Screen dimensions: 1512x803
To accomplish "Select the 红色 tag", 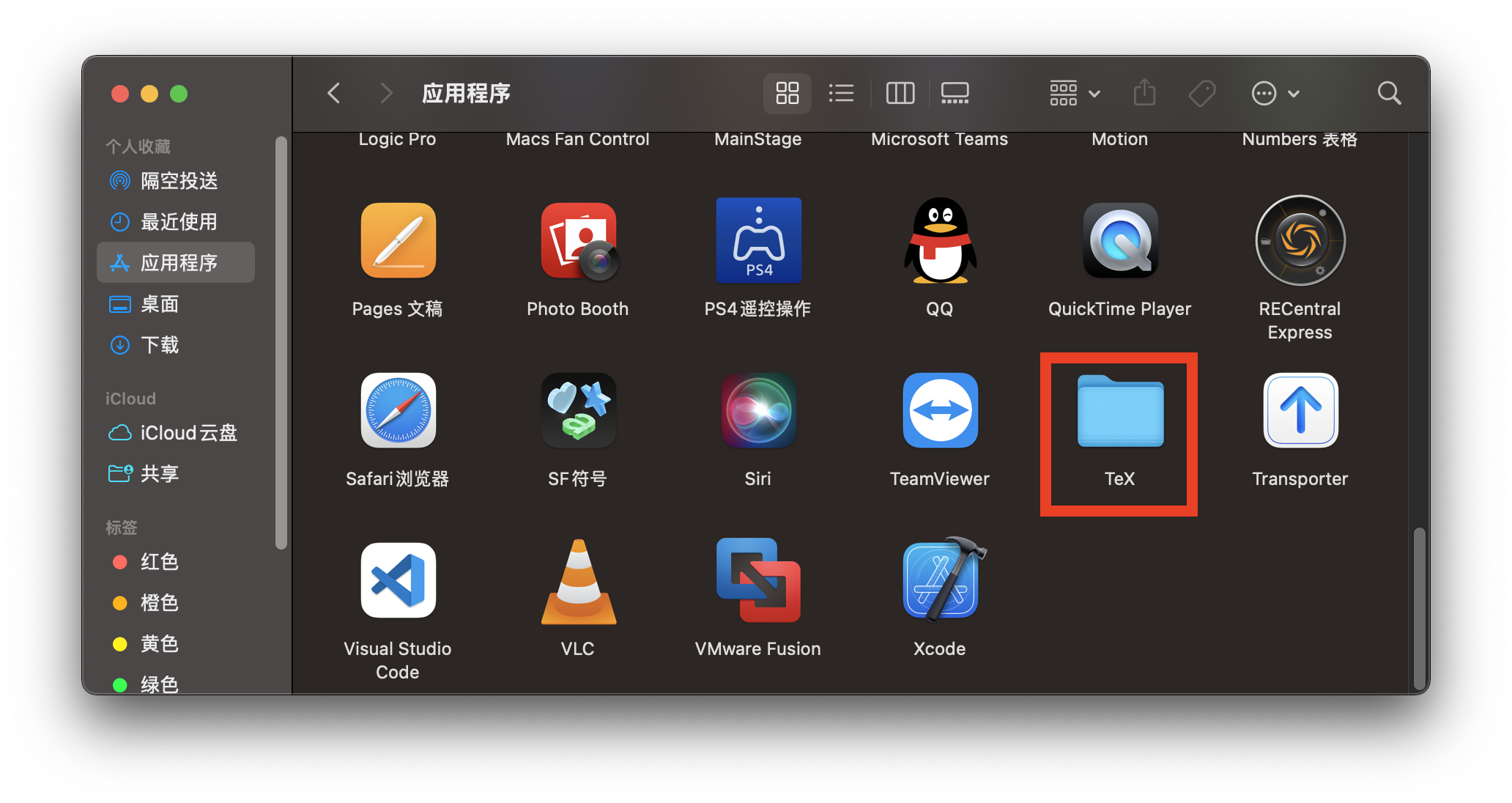I will (176, 561).
